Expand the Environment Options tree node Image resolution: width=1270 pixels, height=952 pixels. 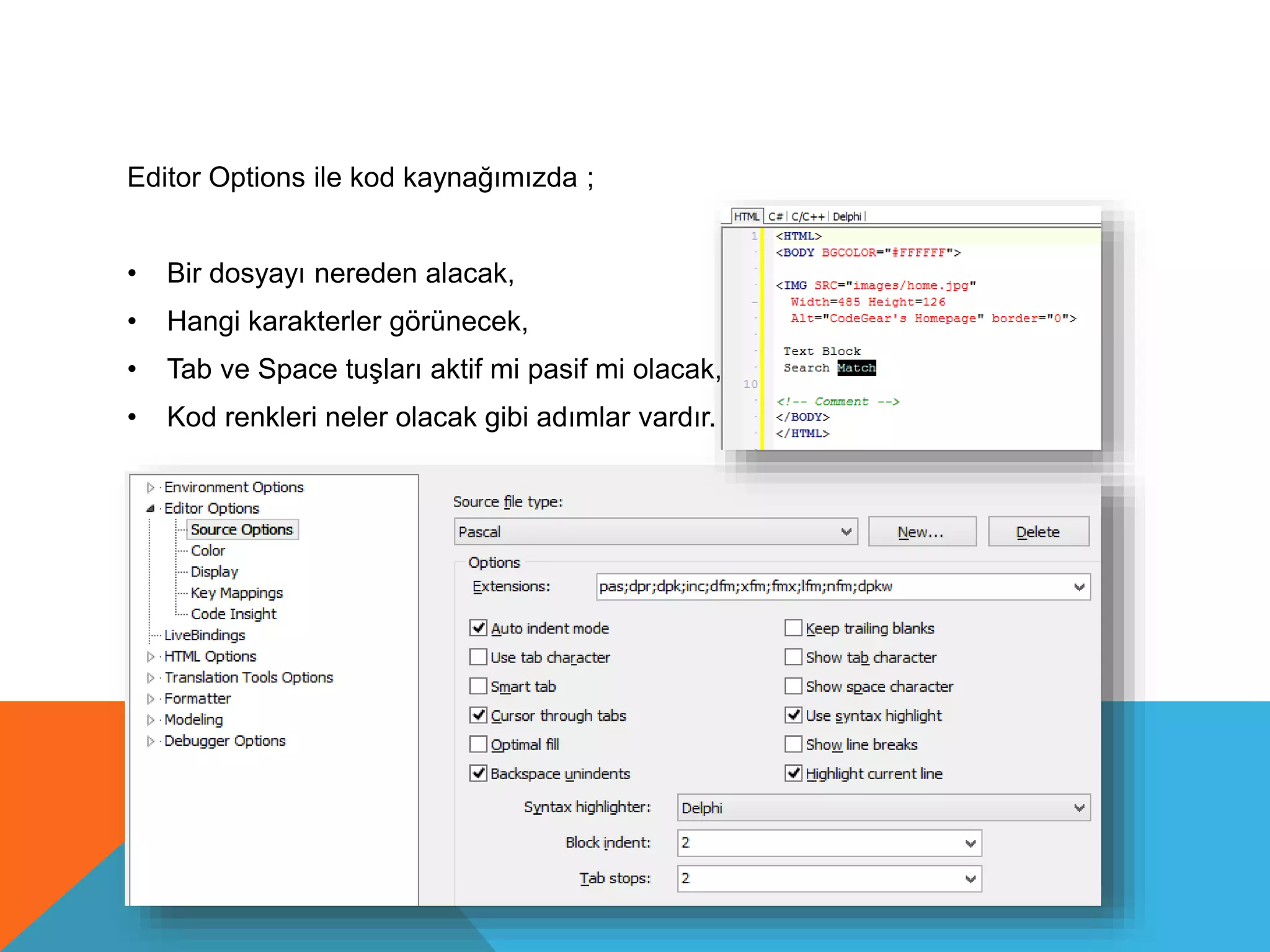point(150,488)
